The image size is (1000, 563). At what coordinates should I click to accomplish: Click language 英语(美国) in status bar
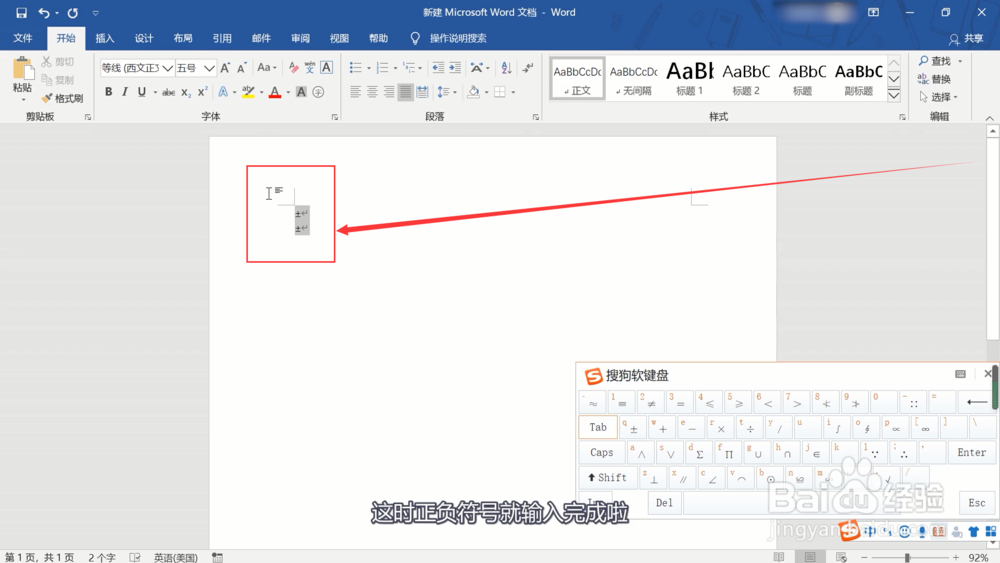[x=175, y=557]
